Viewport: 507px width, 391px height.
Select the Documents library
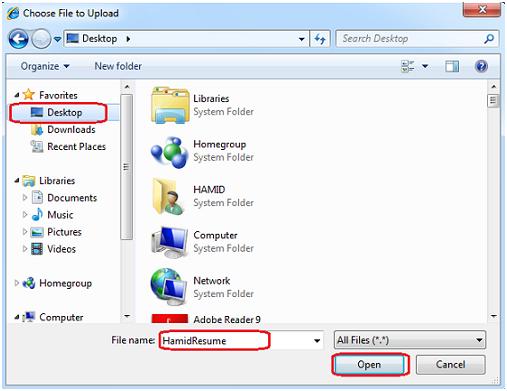click(72, 198)
